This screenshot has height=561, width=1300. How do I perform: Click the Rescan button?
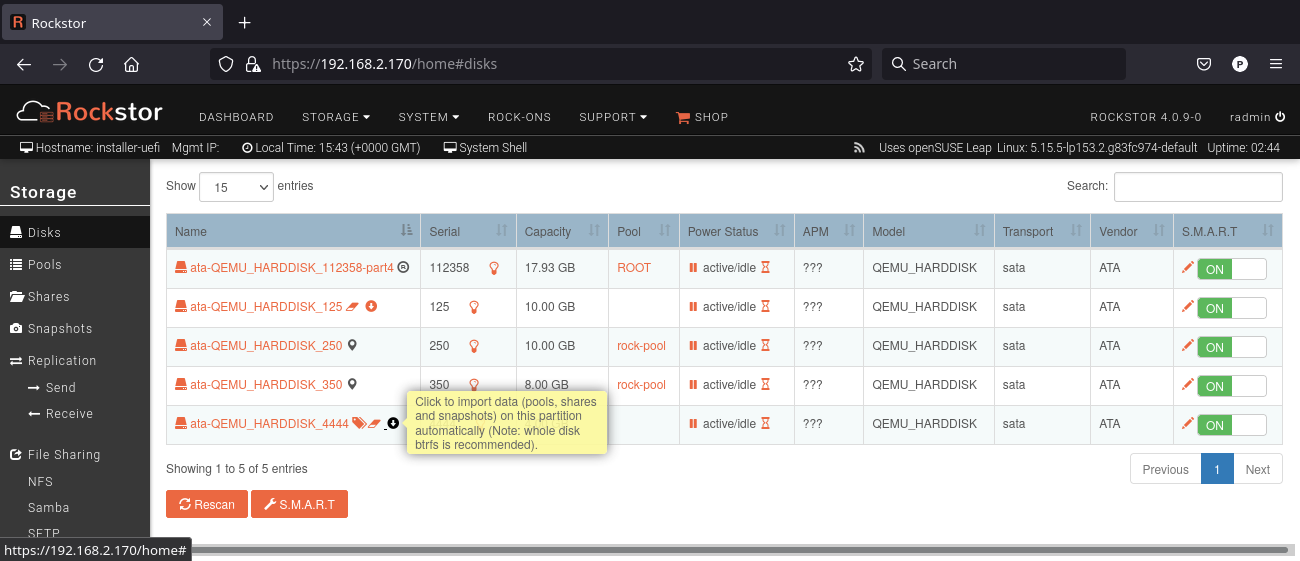(x=206, y=504)
